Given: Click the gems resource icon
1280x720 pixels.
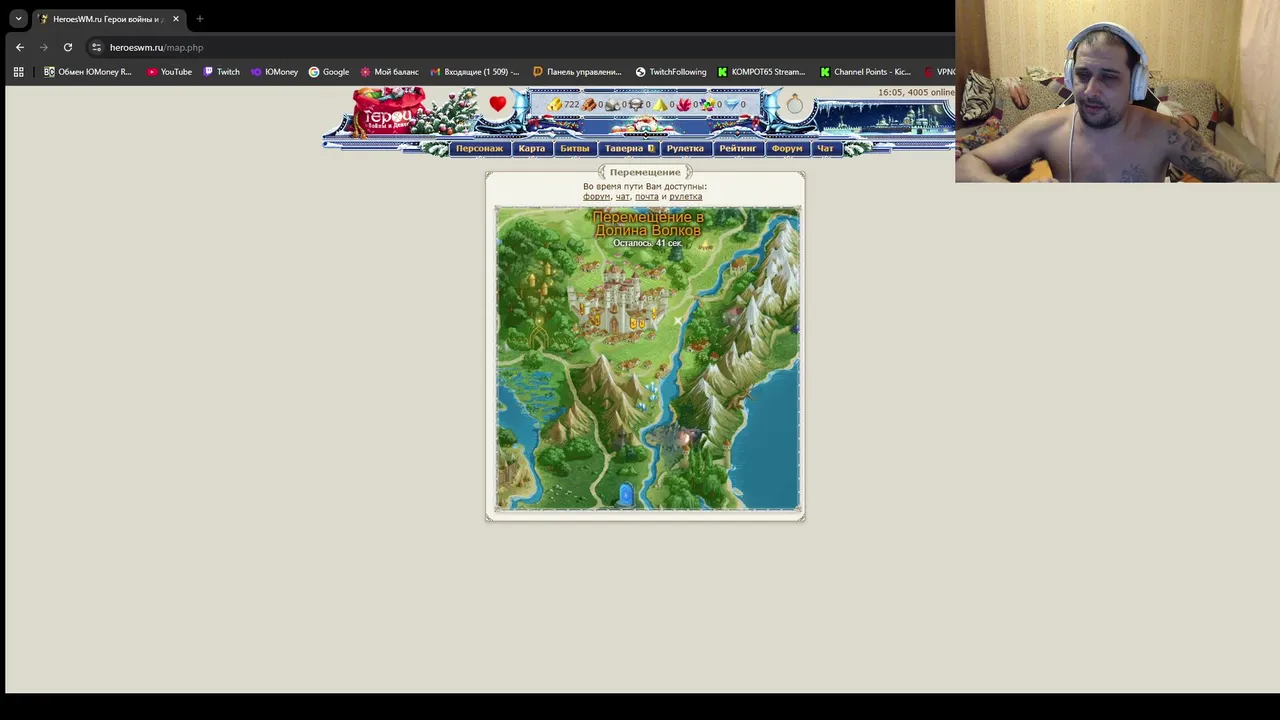Looking at the screenshot, I should tap(707, 104).
